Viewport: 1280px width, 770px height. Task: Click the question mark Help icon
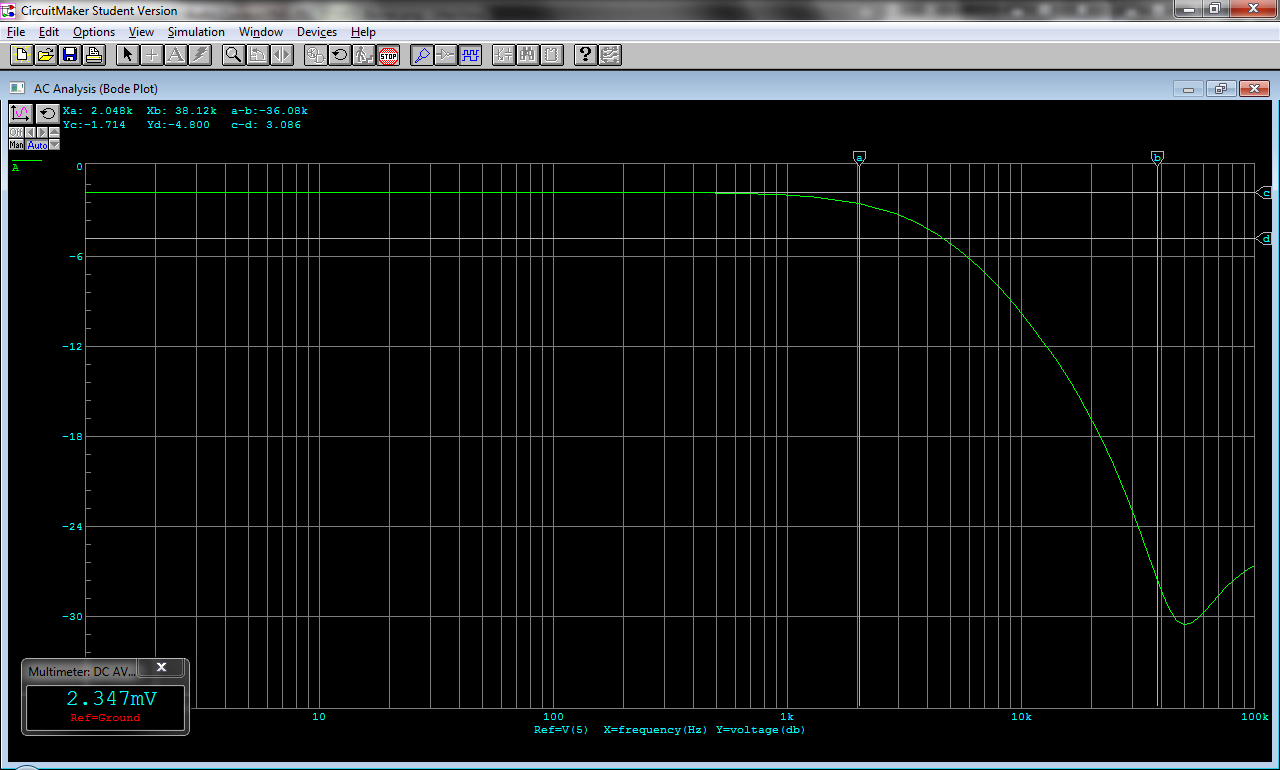(586, 55)
